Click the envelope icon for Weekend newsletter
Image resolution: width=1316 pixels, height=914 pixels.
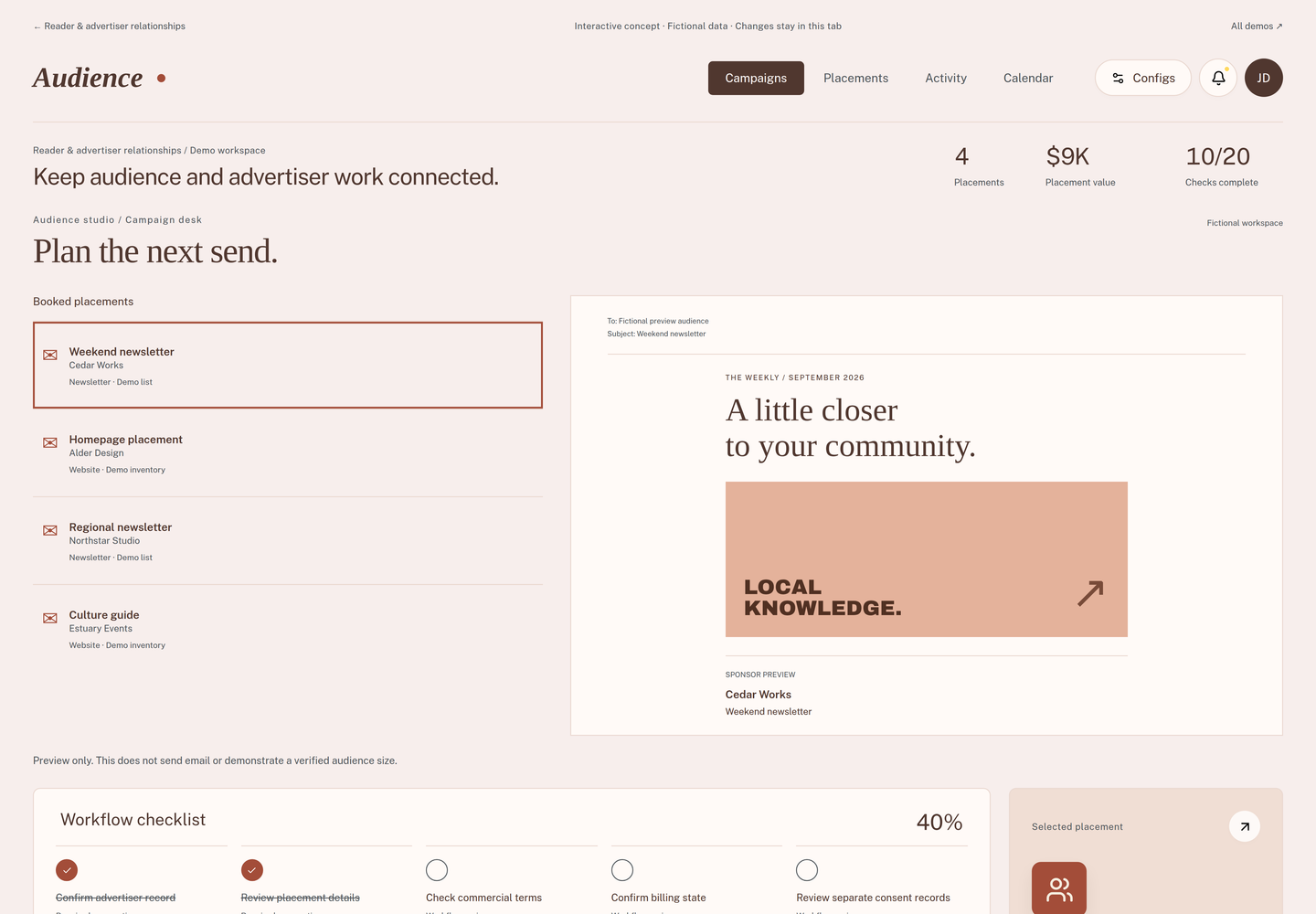pyautogui.click(x=50, y=355)
